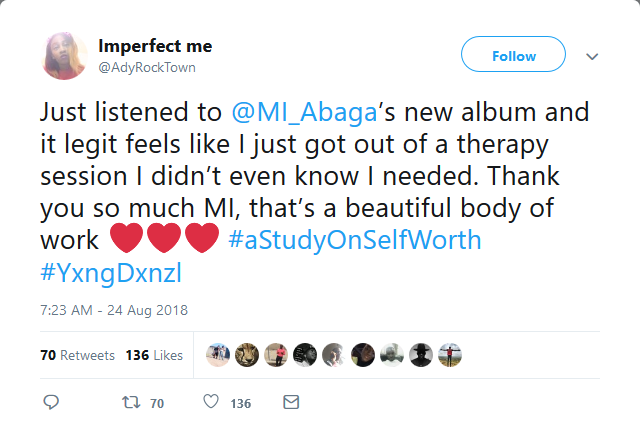Screen dimensions: 640x439
Task: Click the last liker avatar thumbnail
Action: [449, 355]
